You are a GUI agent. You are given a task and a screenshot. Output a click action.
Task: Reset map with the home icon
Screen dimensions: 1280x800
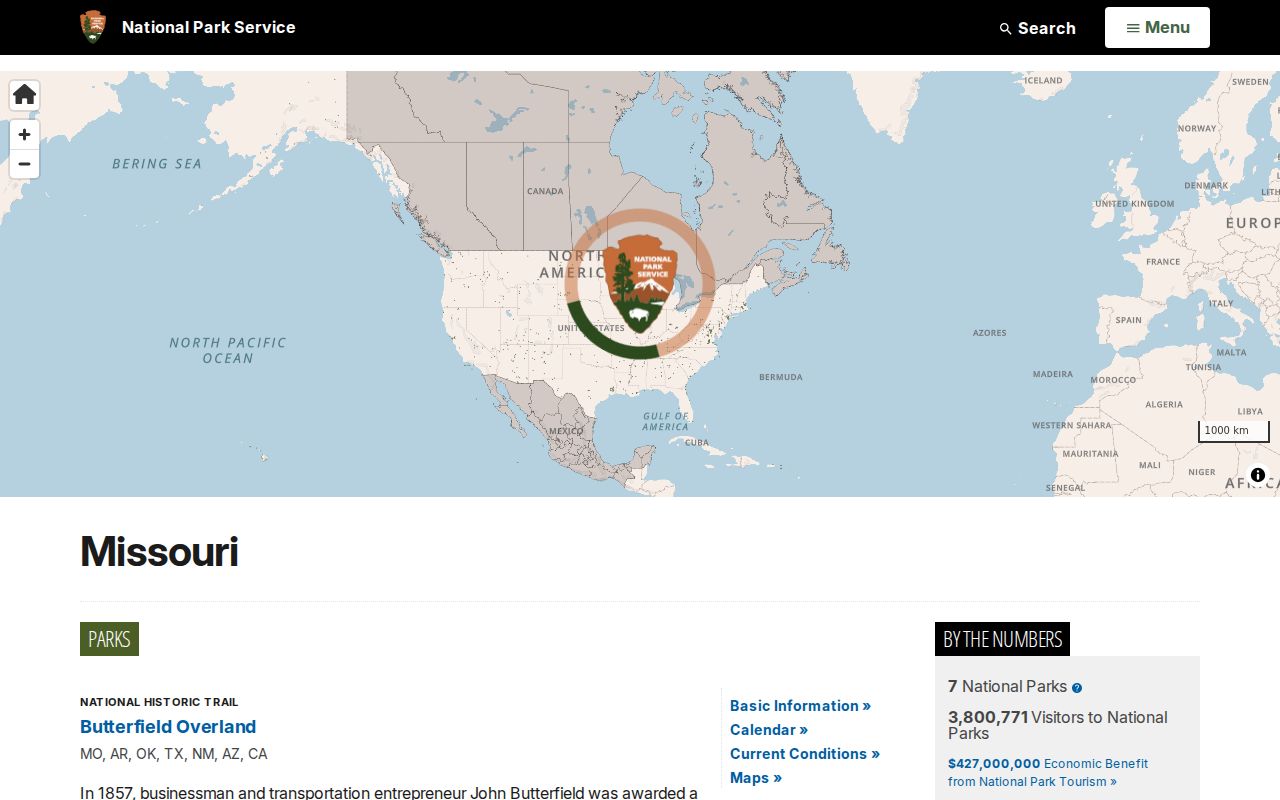tap(24, 95)
